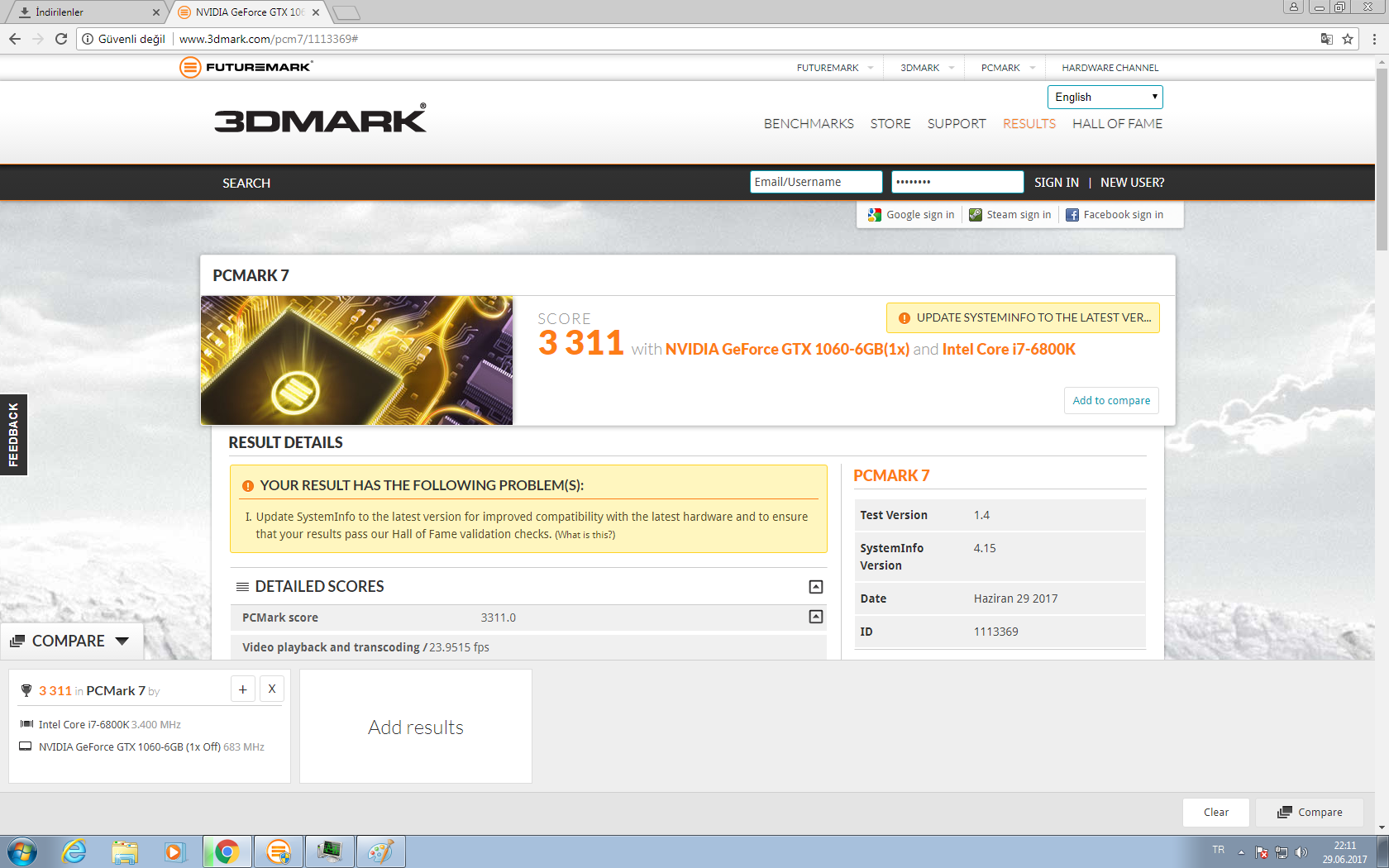Screen dimensions: 1389x868
Task: Click the password field
Action: coord(957,182)
